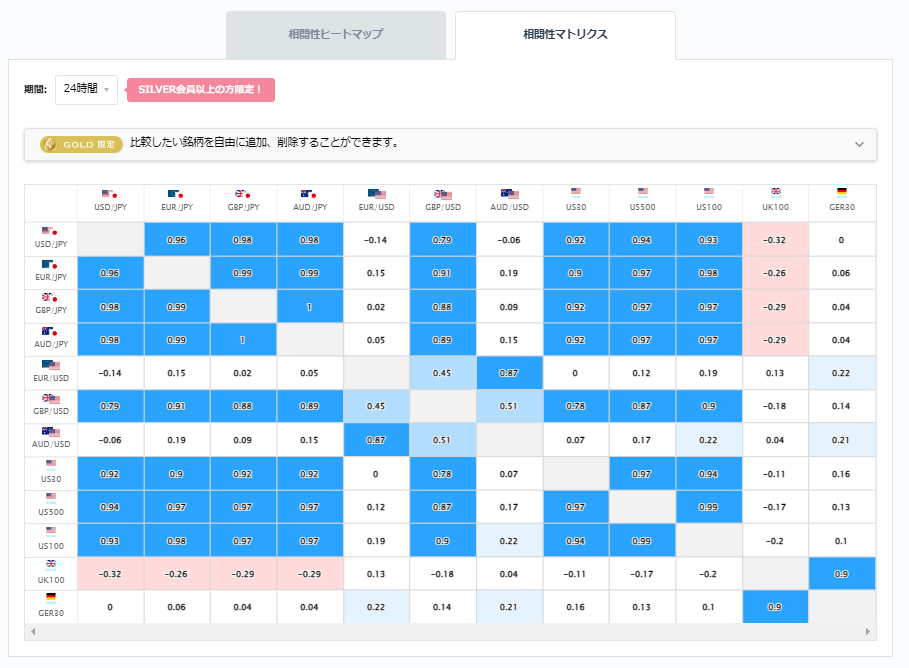This screenshot has height=668, width=909.
Task: Click the AUD/JPY flag icon in column header
Action: [x=310, y=194]
